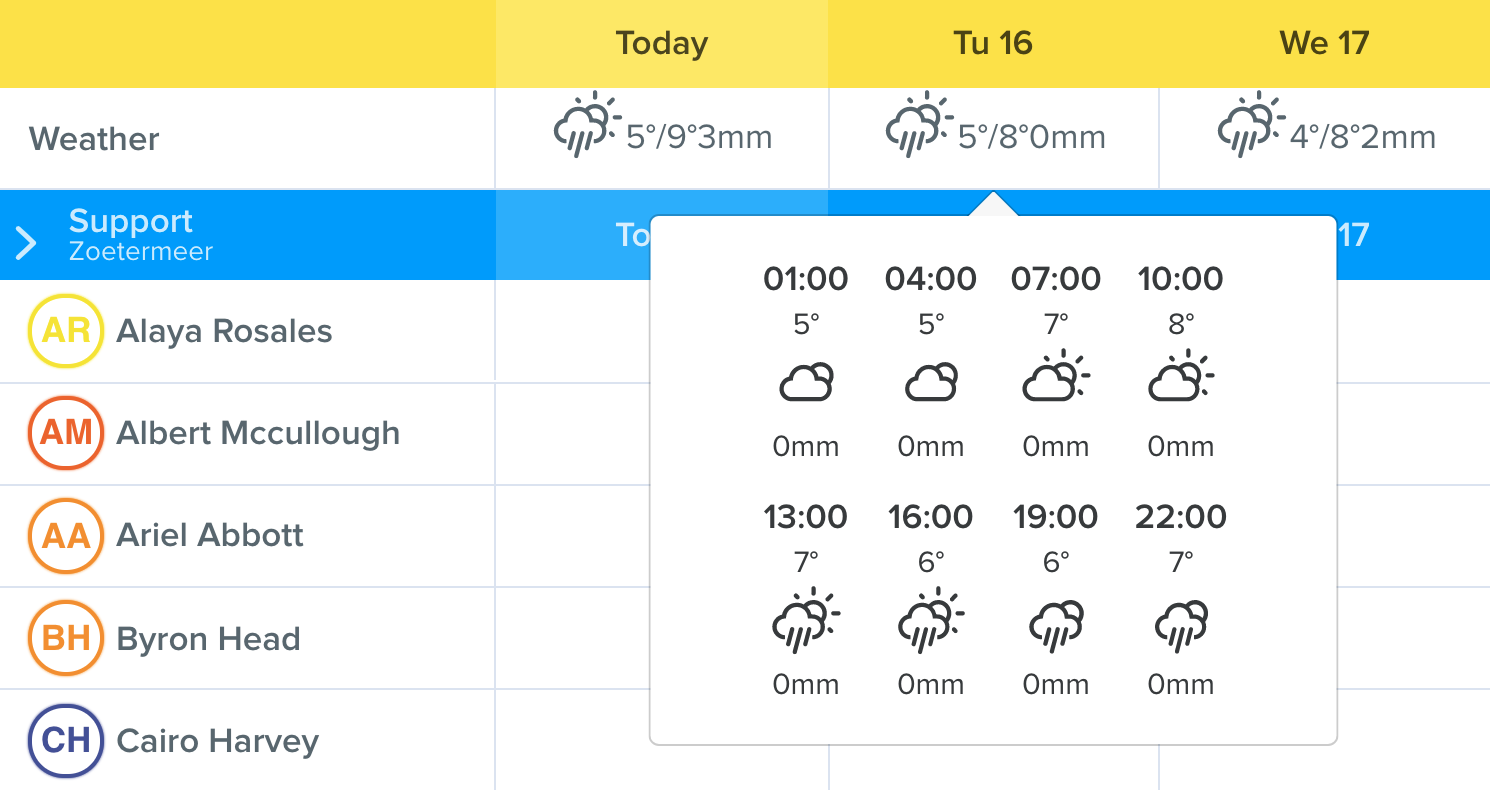Click the CH avatar for Cairo Harvey
The image size is (1490, 792).
pos(66,741)
